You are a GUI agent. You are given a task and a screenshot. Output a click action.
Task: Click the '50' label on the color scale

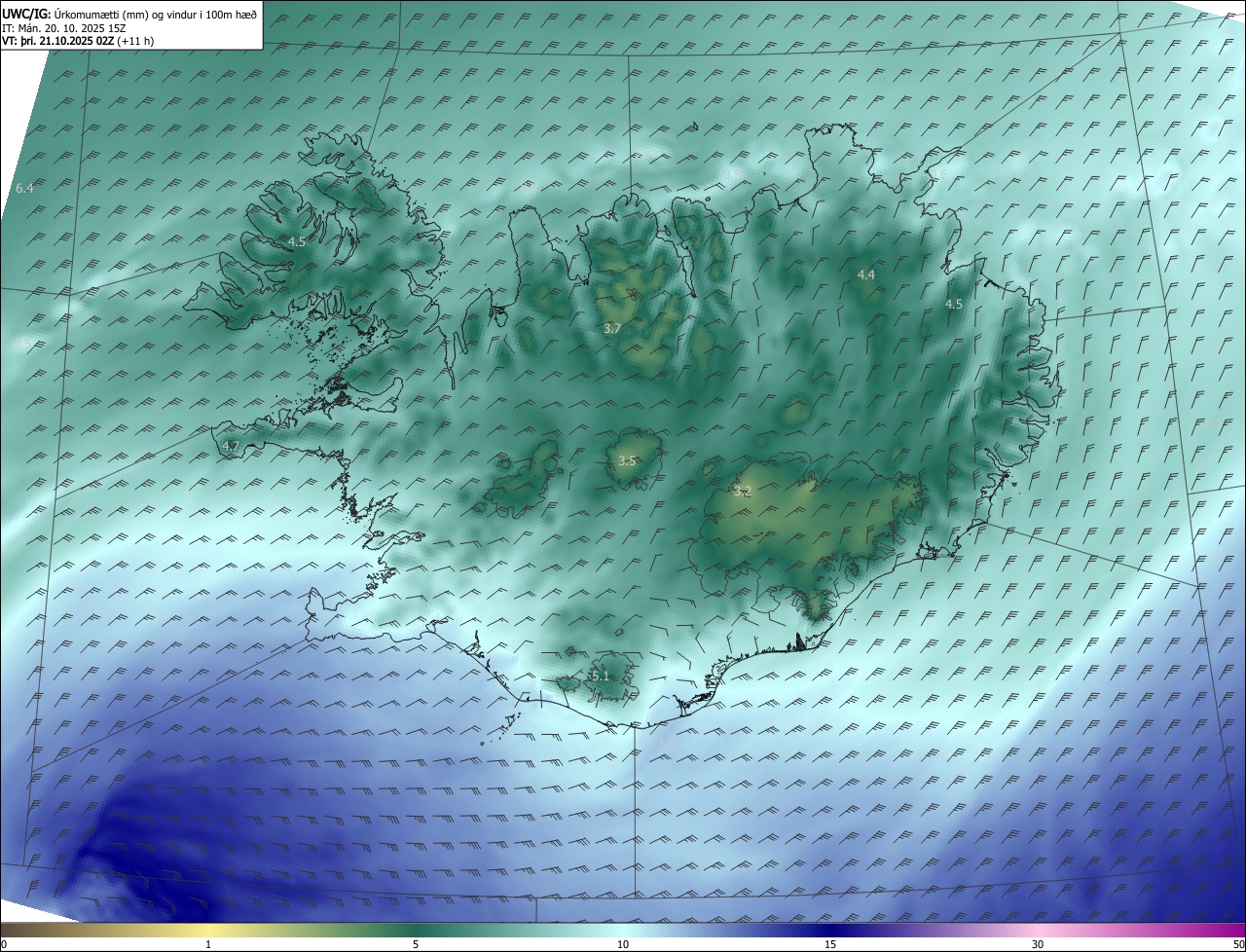coord(1238,944)
